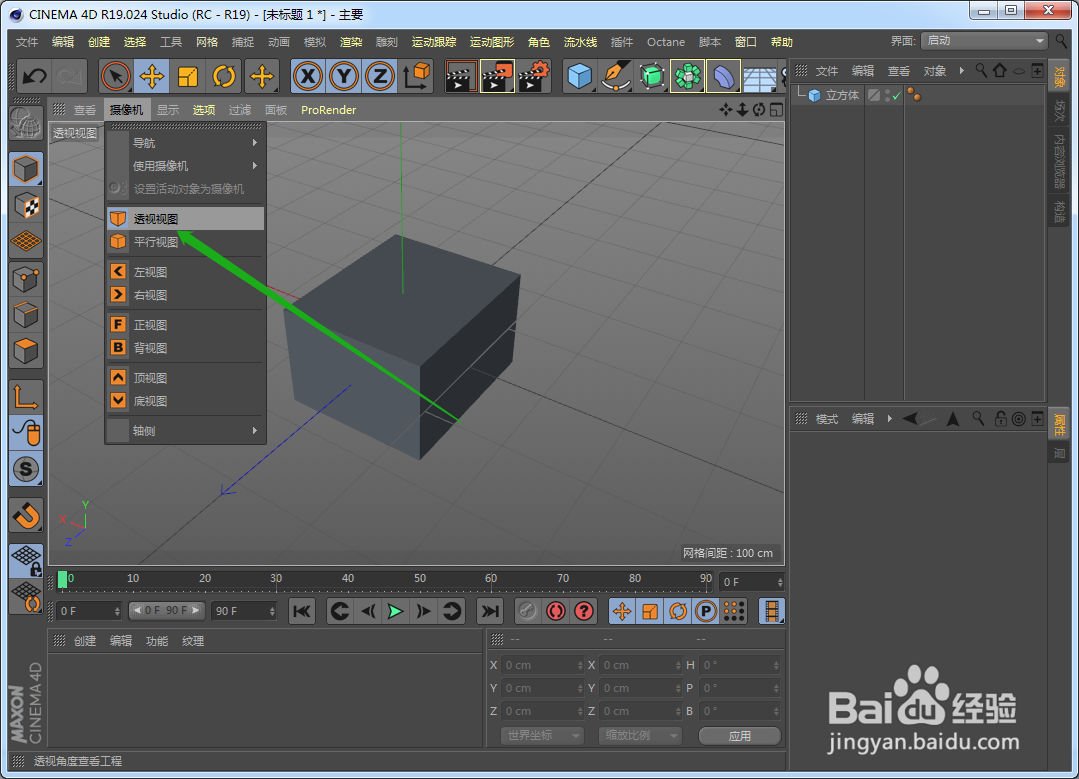Go to the start of the animation
Screen dimensions: 1079x779
coord(301,611)
